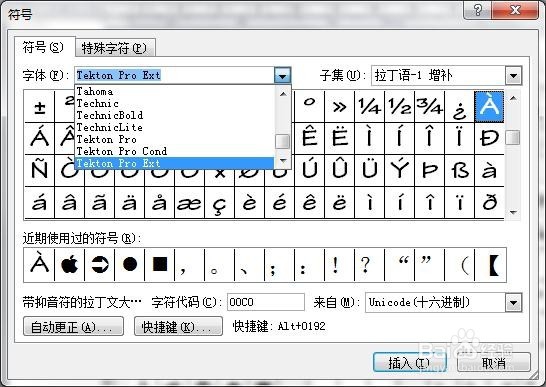Choose TechnicBold from font list
Viewport: 546px width, 387px height.
coord(175,115)
